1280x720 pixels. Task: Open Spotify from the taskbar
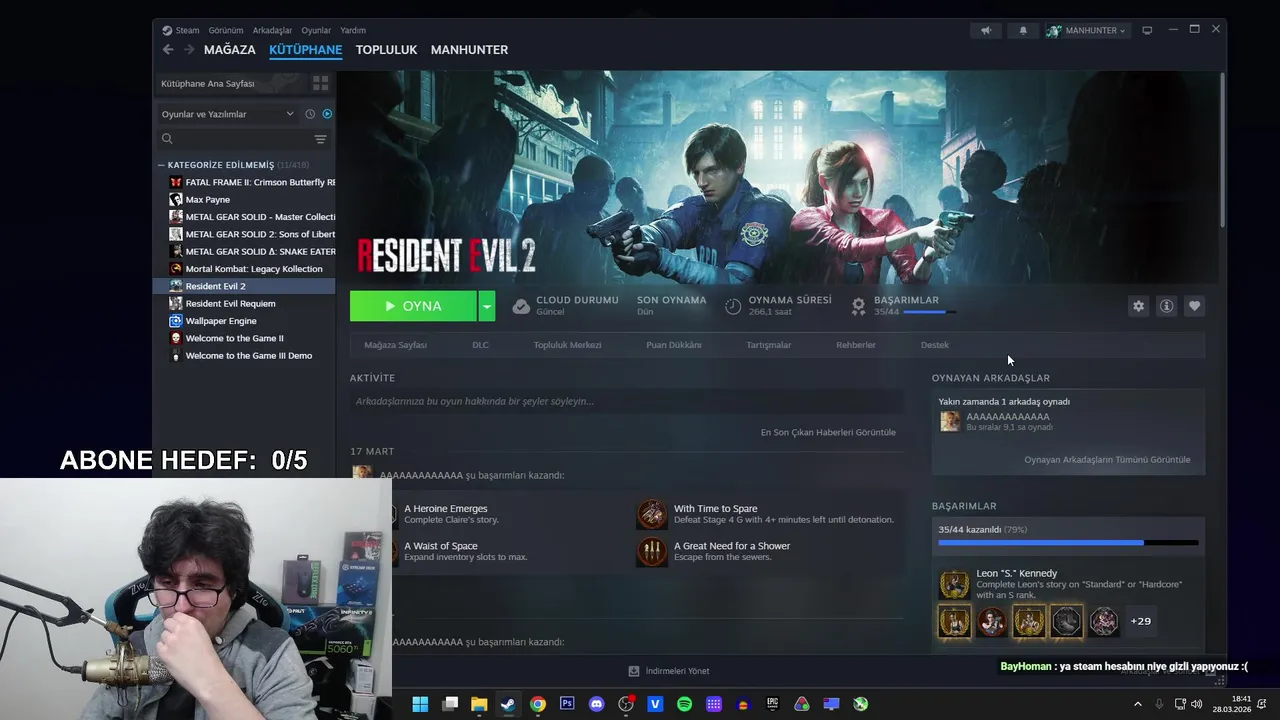tap(684, 704)
